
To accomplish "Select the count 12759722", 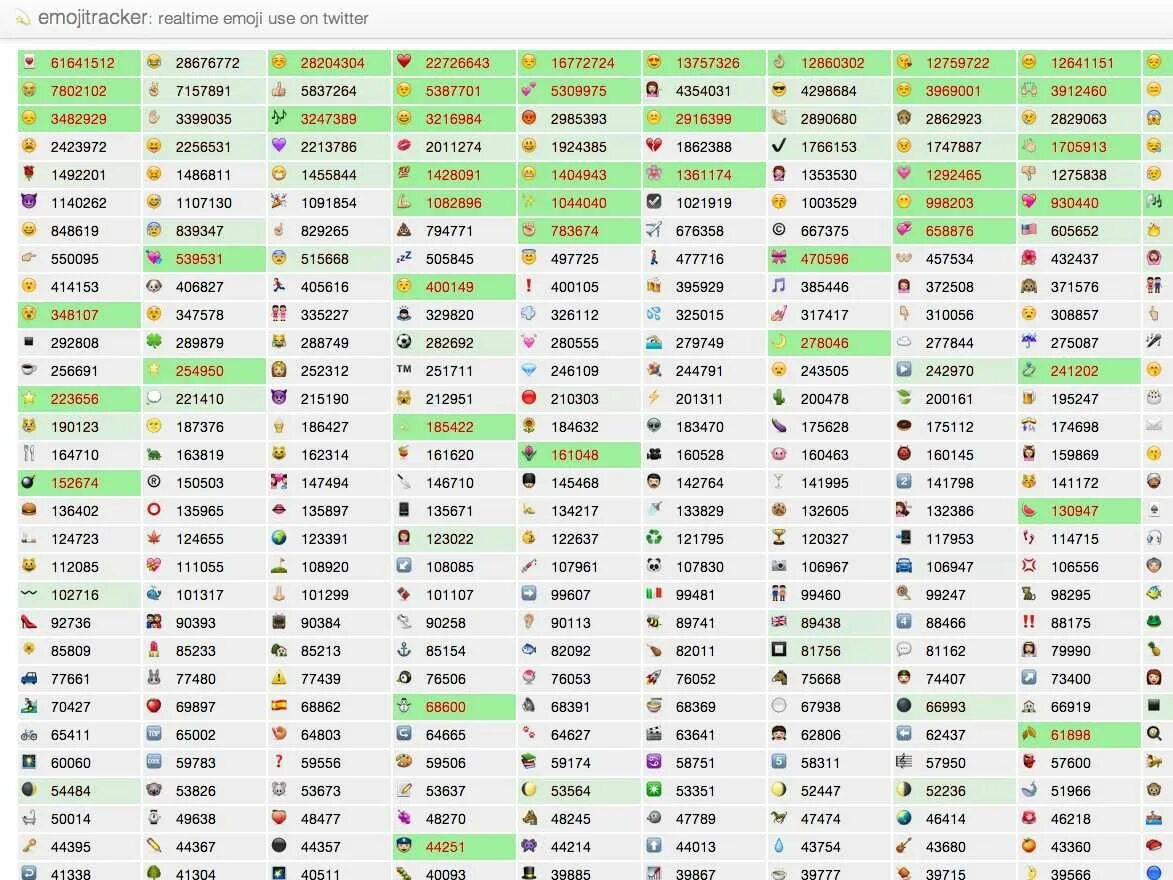I will click(x=958, y=63).
